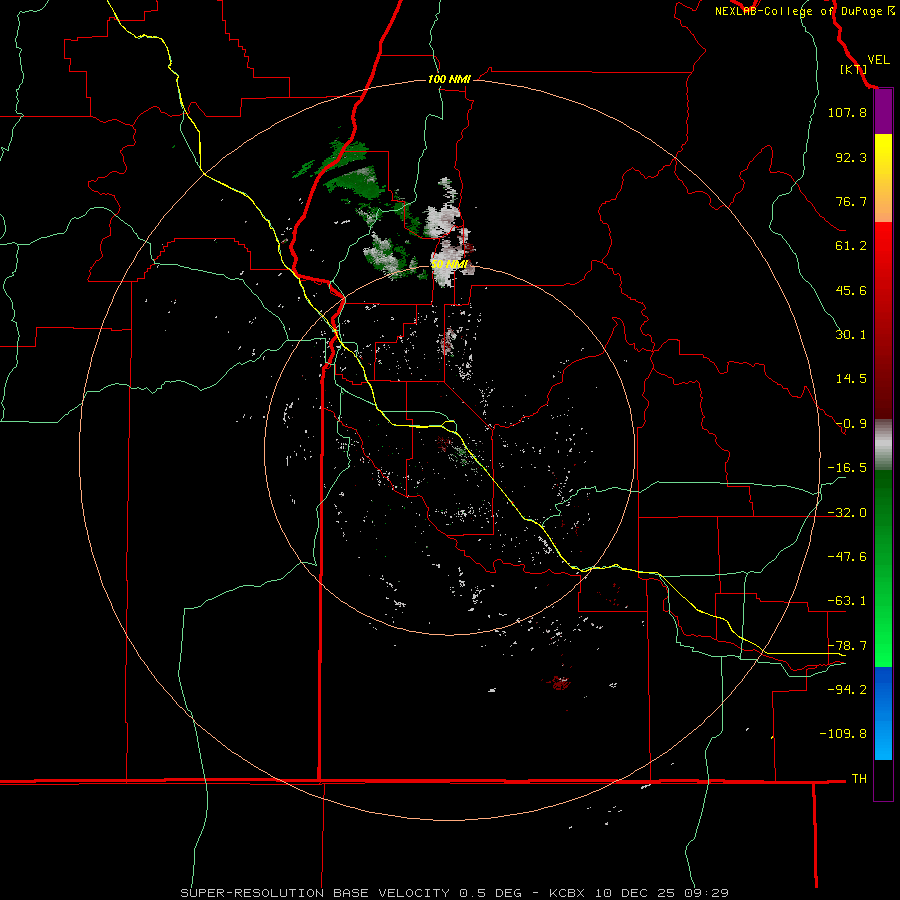The width and height of the screenshot is (900, 900).
Task: Click the -94.2 velocity scale value
Action: (x=847, y=689)
